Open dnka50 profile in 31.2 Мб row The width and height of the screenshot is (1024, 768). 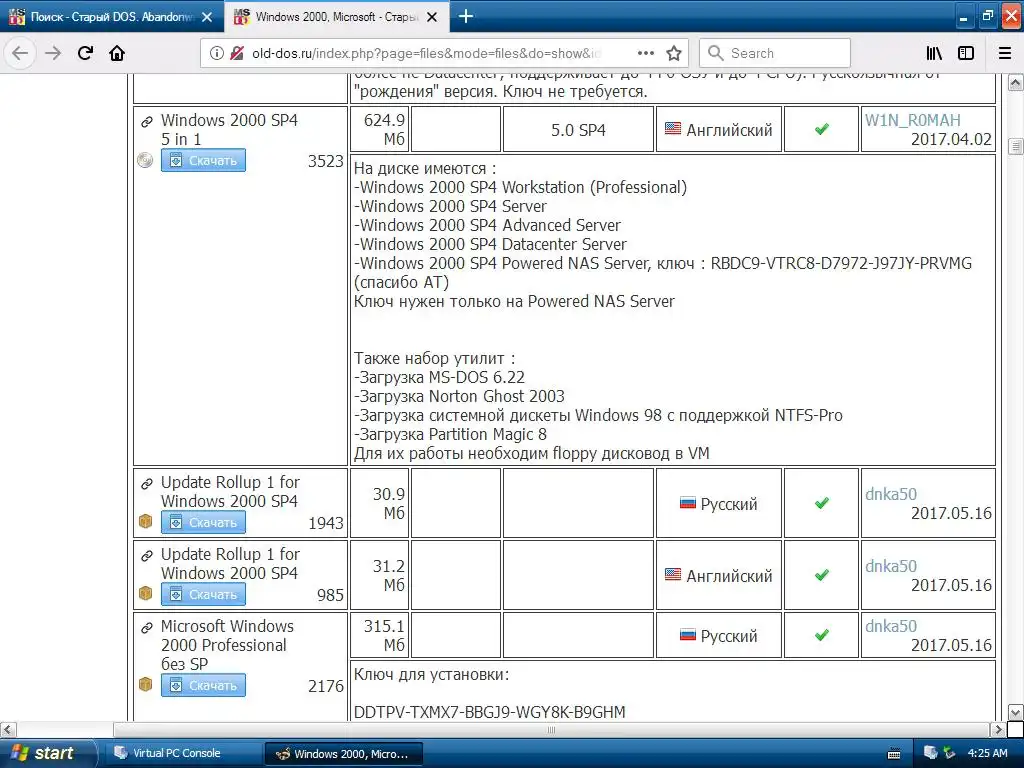(891, 566)
